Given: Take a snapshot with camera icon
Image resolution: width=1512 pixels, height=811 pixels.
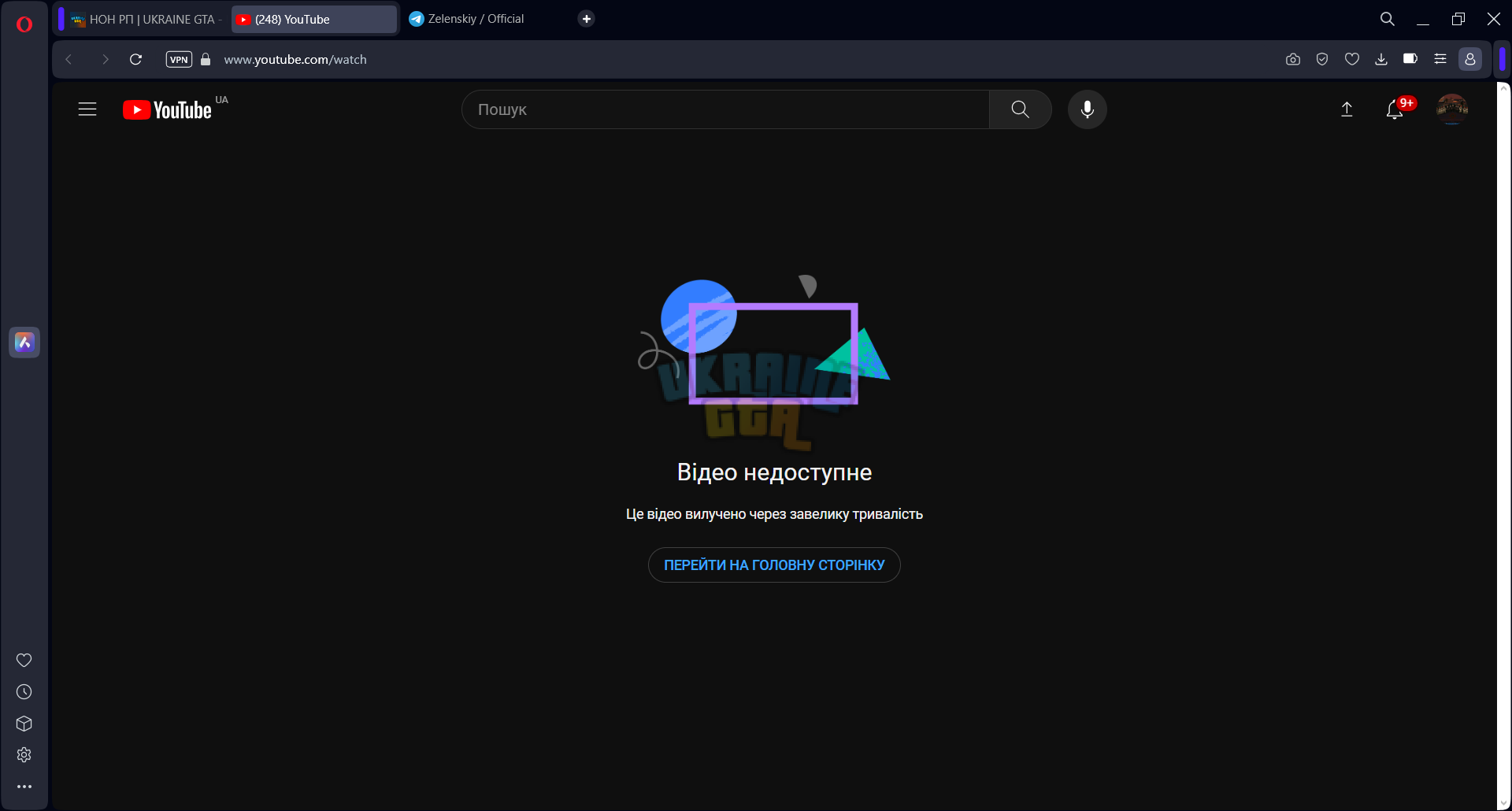Looking at the screenshot, I should pyautogui.click(x=1293, y=59).
